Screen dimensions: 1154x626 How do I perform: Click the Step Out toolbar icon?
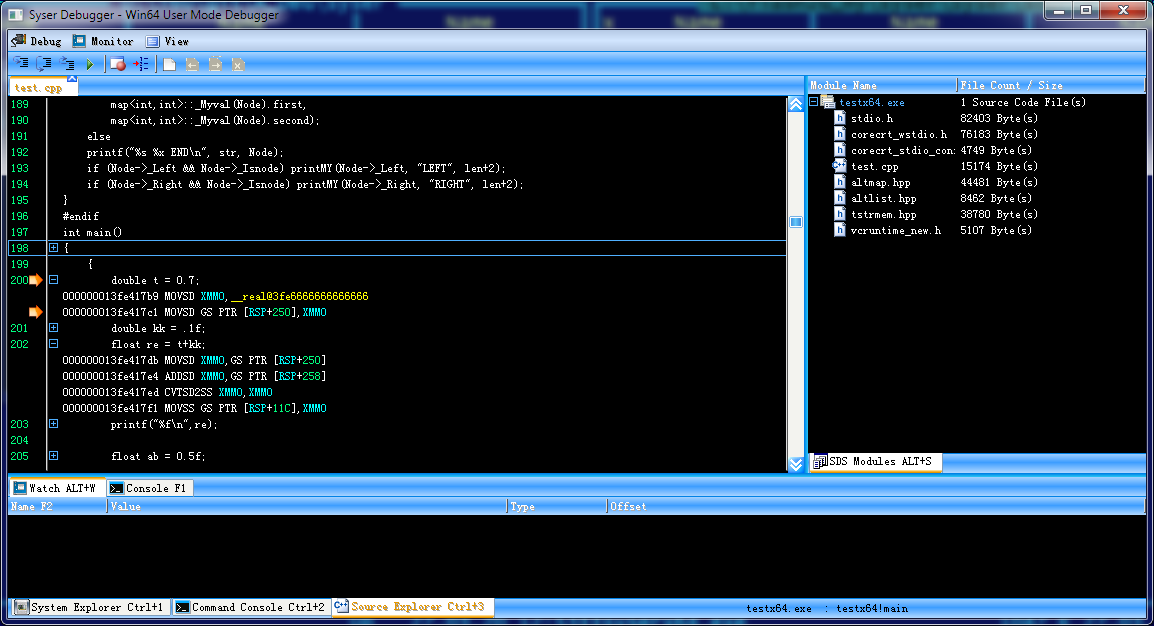click(67, 64)
